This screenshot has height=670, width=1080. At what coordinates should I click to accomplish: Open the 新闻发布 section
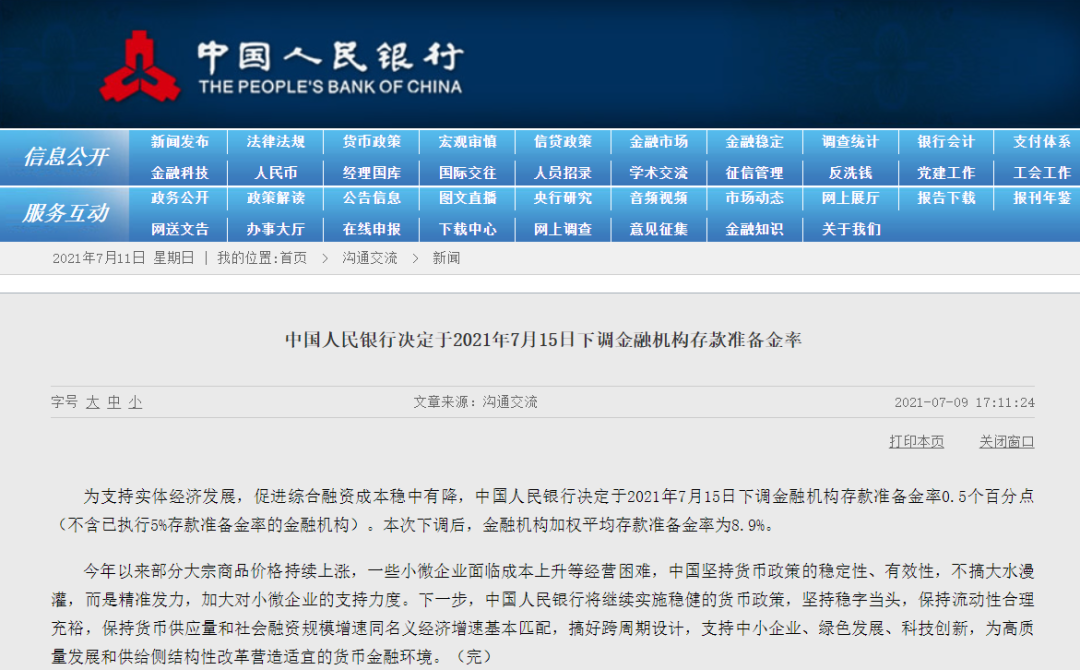pyautogui.click(x=180, y=141)
